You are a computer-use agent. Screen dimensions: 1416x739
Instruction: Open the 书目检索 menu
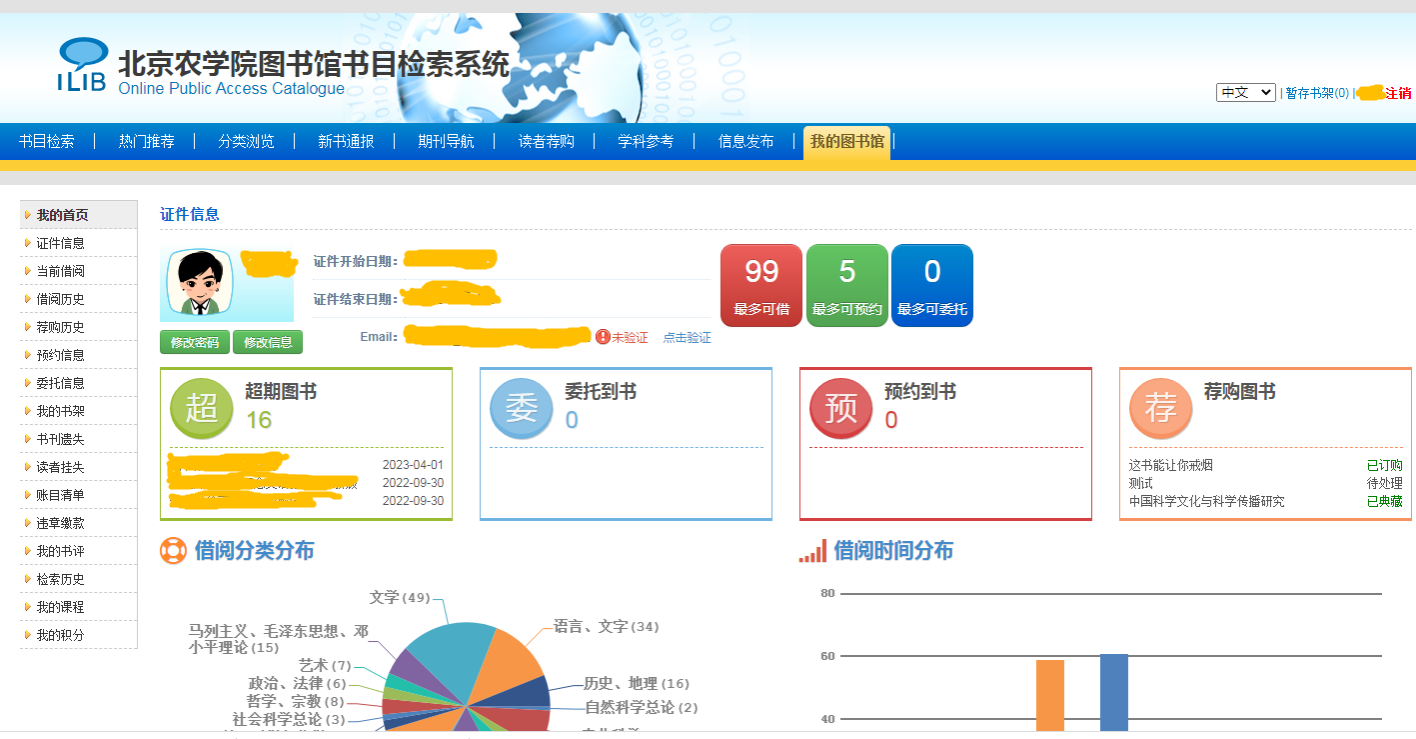coord(46,141)
